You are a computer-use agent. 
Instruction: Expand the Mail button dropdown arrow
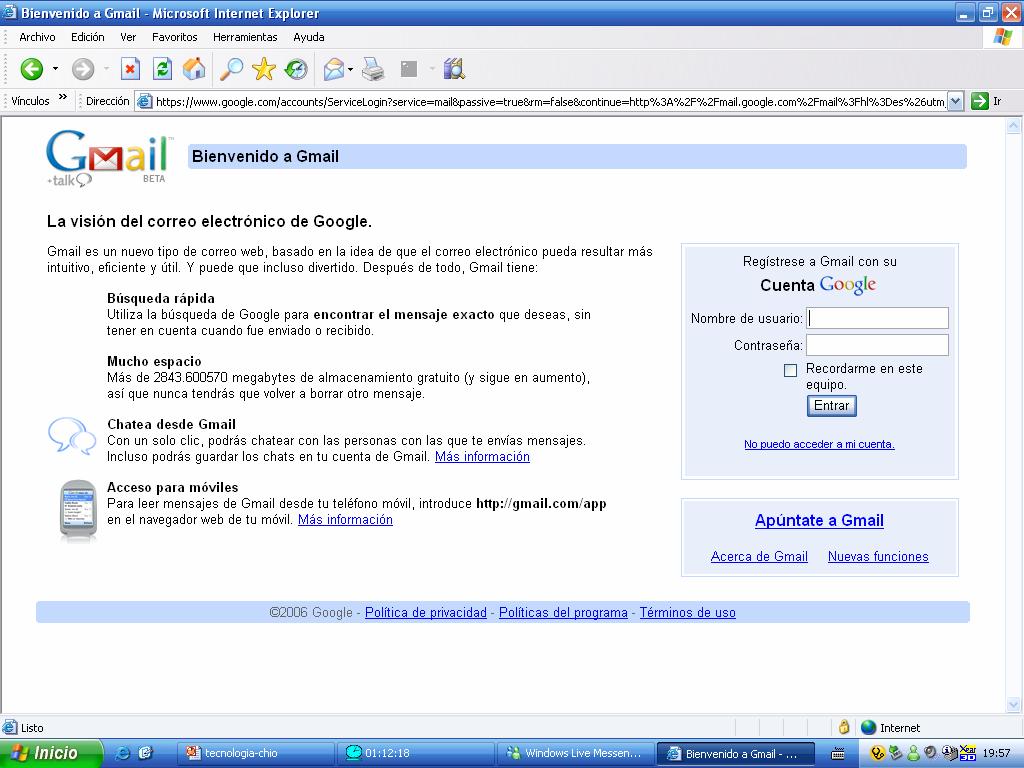[351, 69]
